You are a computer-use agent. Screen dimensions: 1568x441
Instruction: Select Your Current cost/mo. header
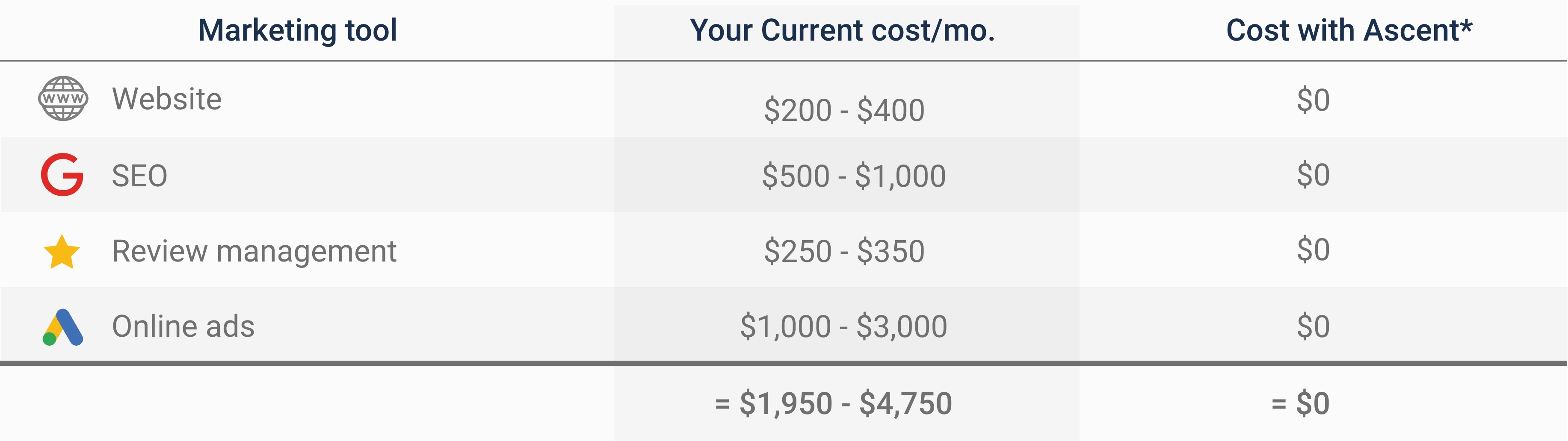(x=843, y=30)
